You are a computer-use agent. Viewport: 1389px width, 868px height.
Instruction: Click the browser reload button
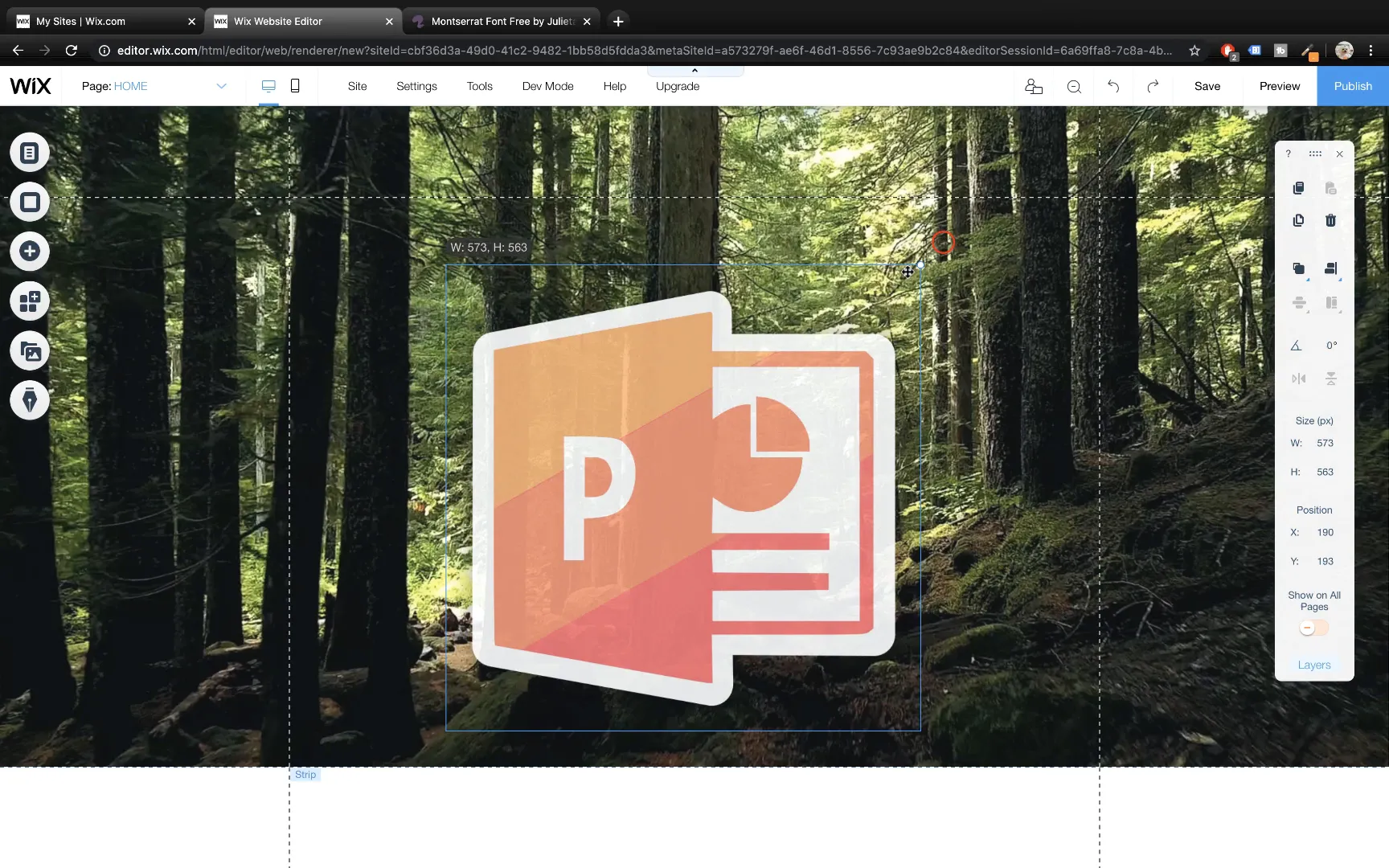coord(72,51)
